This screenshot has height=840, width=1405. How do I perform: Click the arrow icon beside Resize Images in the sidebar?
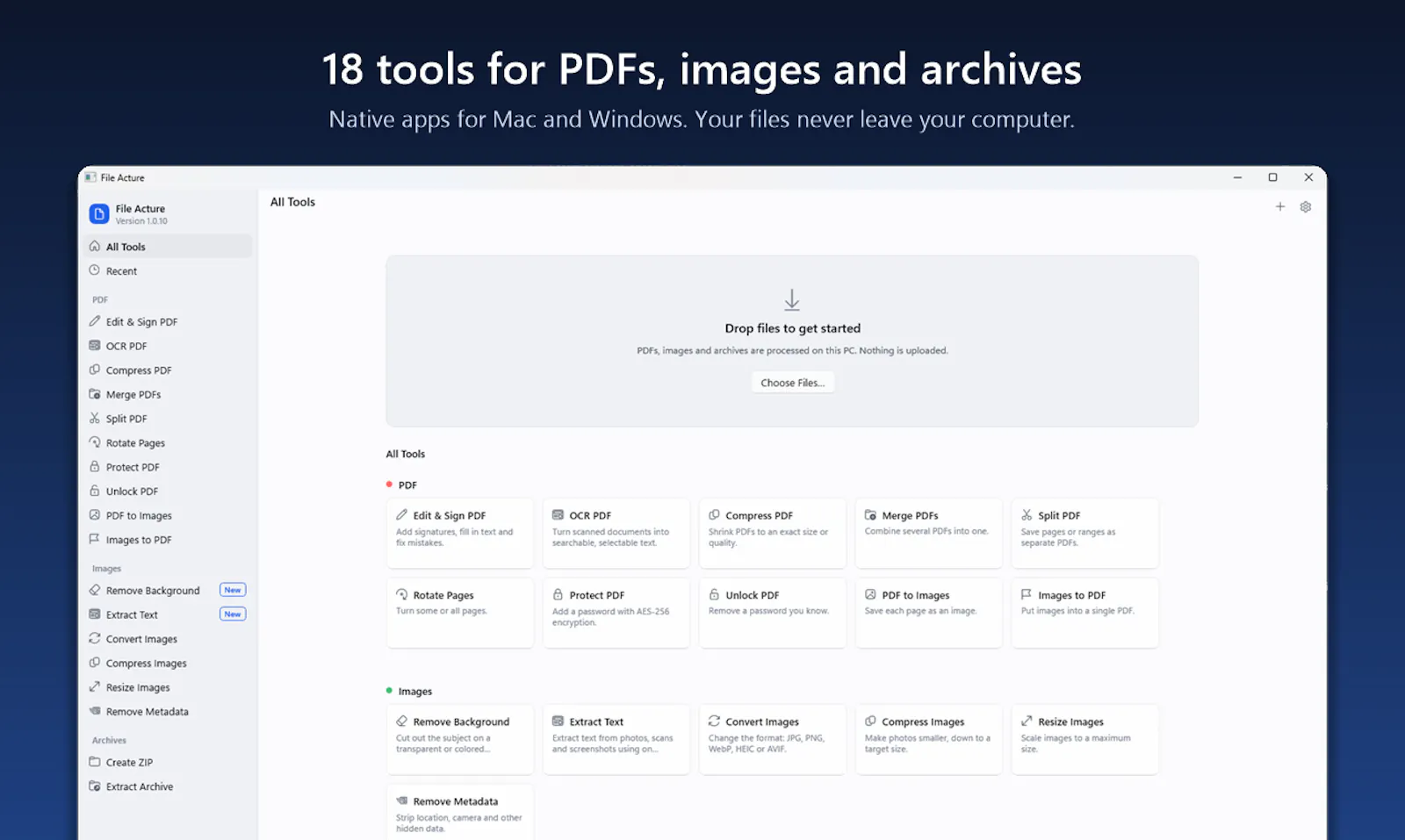click(95, 687)
